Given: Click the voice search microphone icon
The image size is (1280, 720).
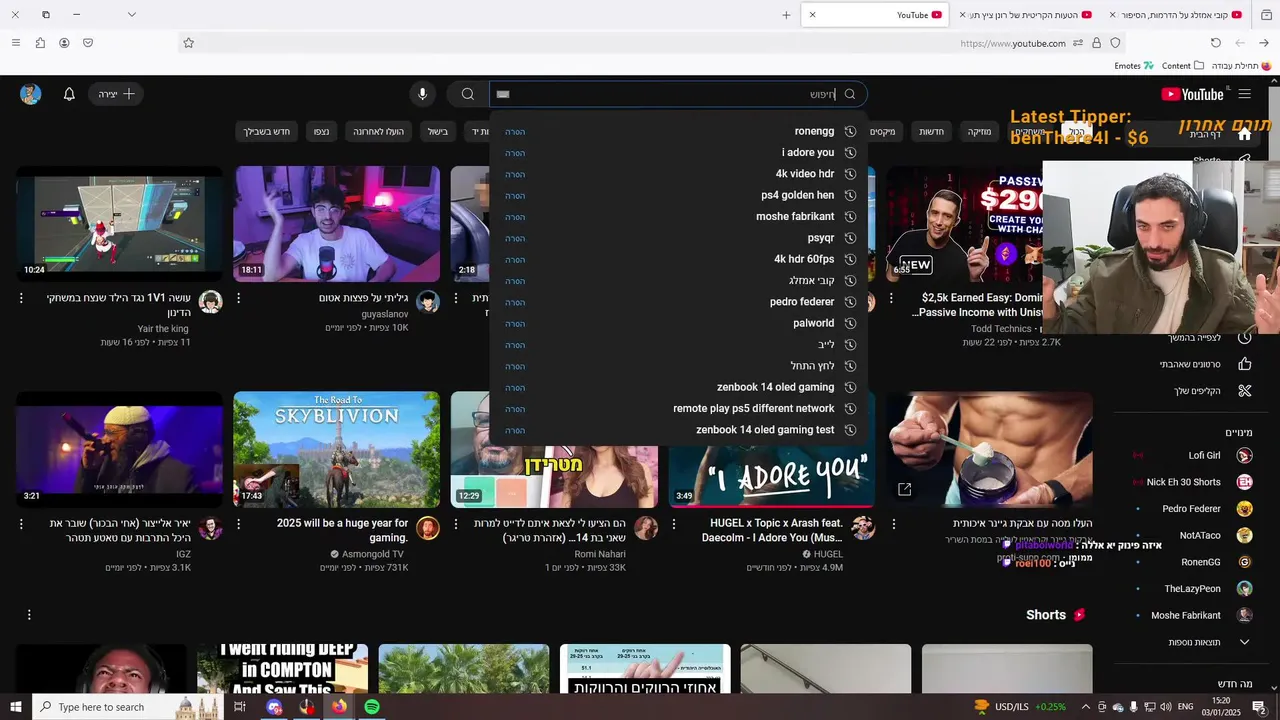Looking at the screenshot, I should [422, 94].
